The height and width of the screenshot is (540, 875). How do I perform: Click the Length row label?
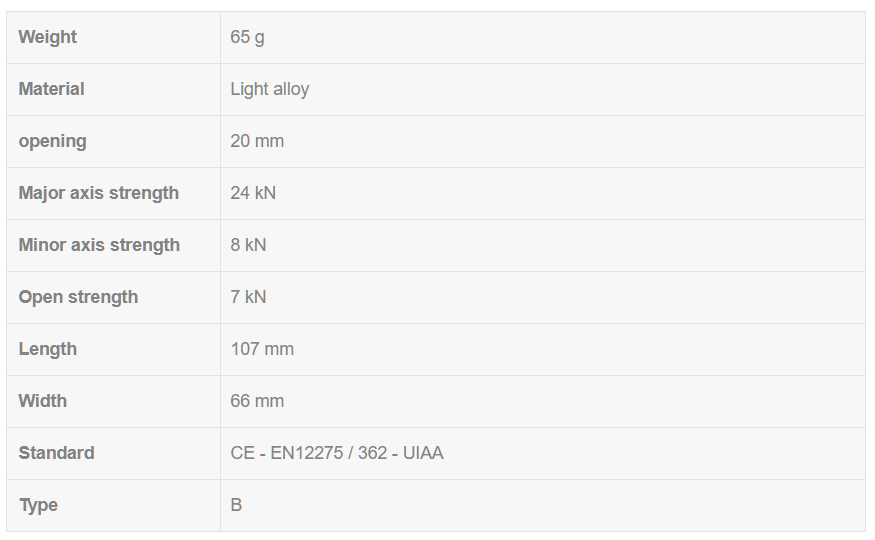[x=48, y=349]
